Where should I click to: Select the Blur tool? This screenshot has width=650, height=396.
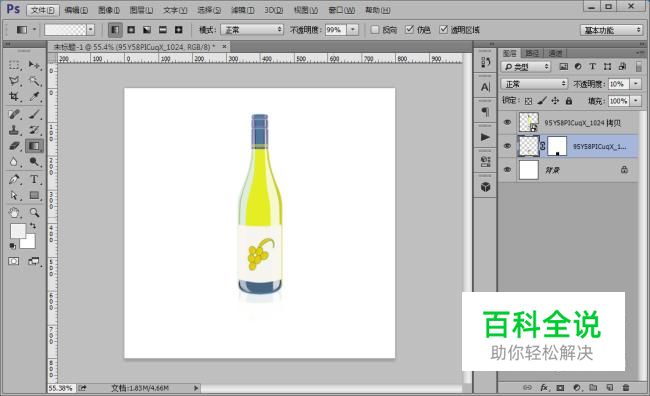(14, 162)
